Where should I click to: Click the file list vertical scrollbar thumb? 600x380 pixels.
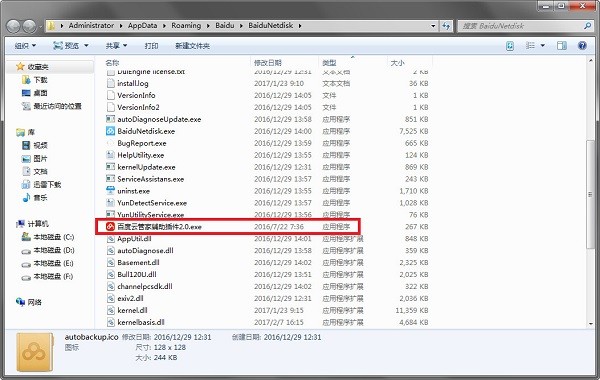click(590, 194)
